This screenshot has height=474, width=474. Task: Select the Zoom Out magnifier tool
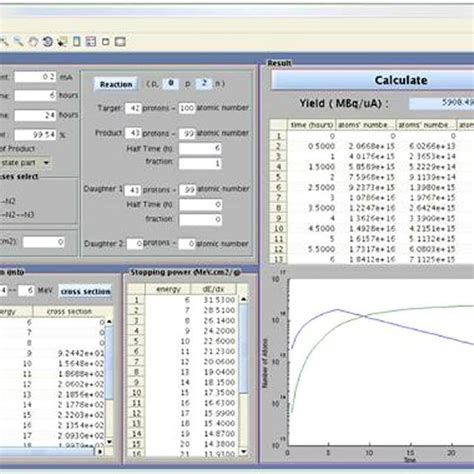18,41
